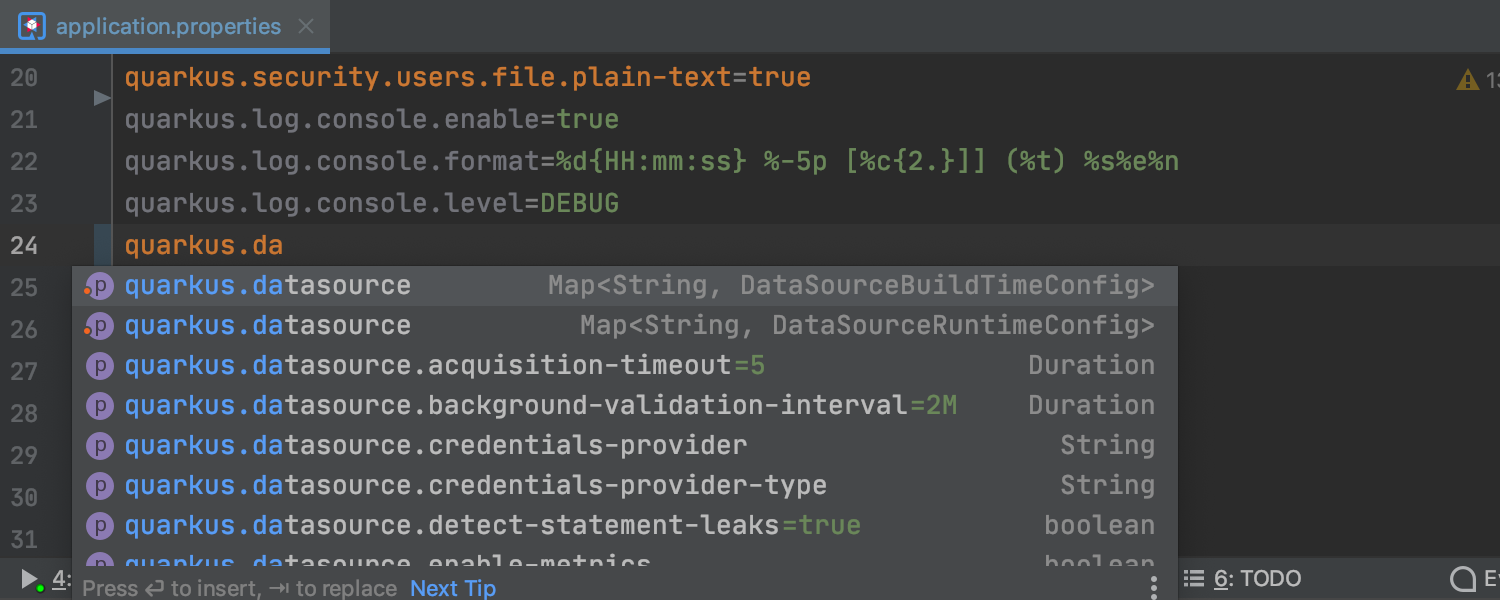Image resolution: width=1500 pixels, height=600 pixels.
Task: Click the property icon for credentials-provider-type suggestion
Action: click(99, 486)
